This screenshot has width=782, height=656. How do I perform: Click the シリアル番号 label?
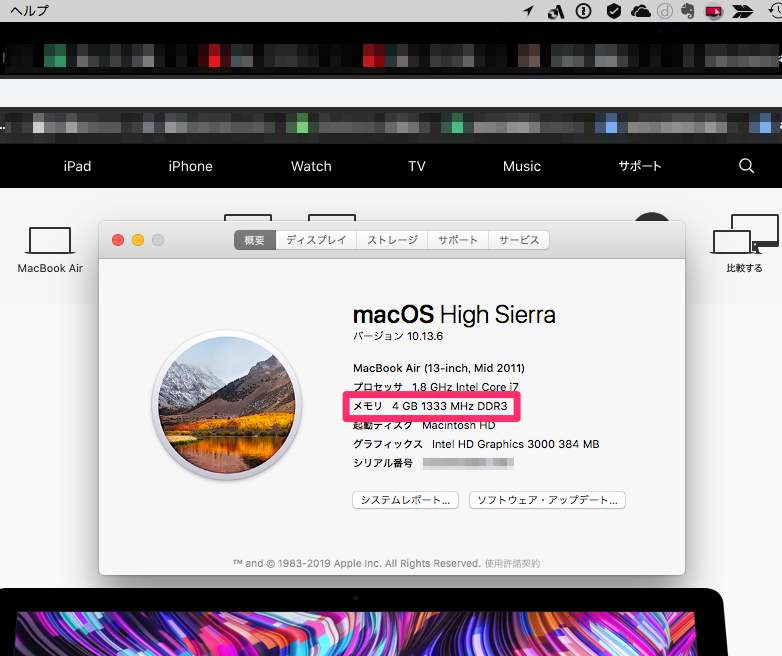[383, 463]
